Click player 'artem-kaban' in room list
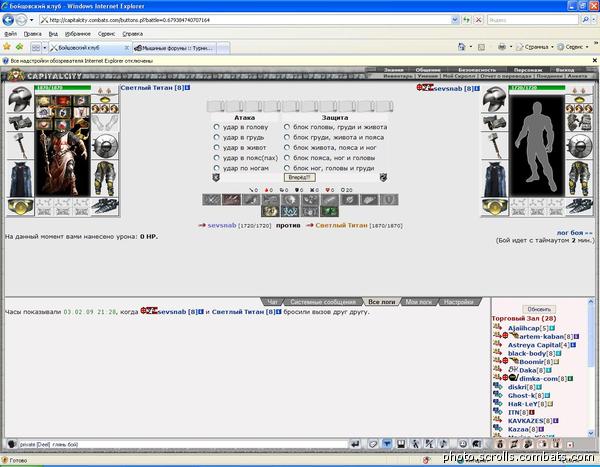The image size is (600, 467). [541, 337]
